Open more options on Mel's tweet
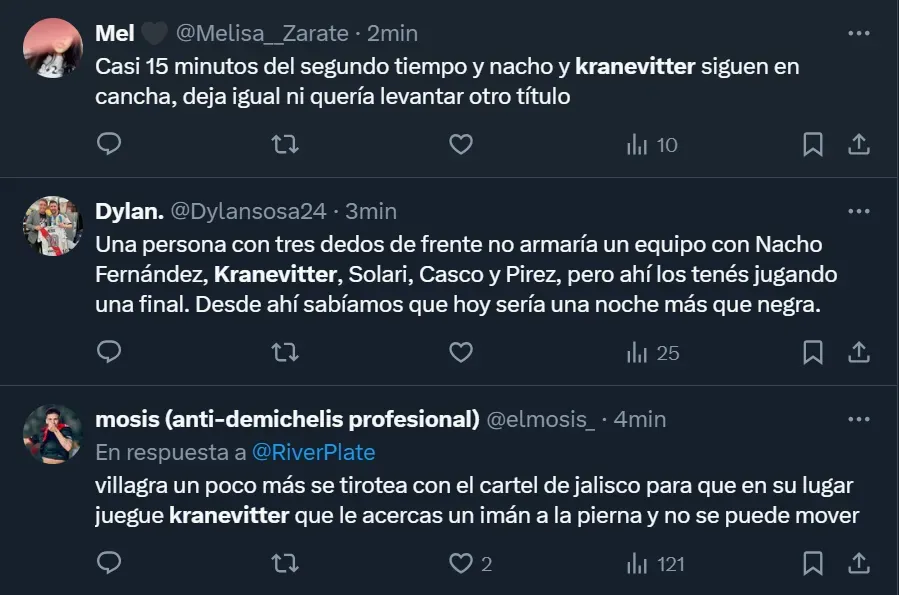 coord(858,33)
